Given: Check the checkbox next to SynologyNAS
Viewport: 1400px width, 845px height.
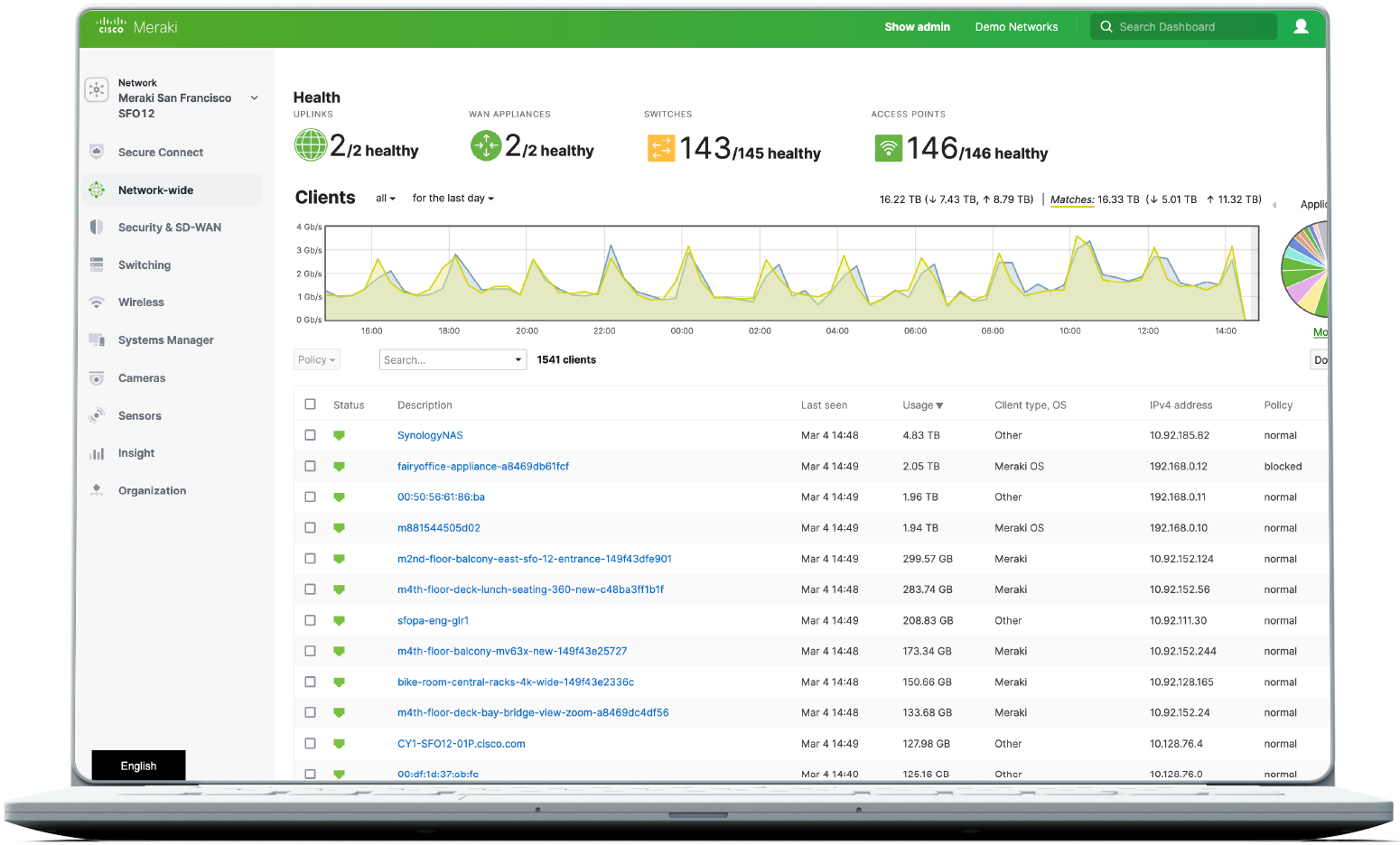Looking at the screenshot, I should pos(311,434).
